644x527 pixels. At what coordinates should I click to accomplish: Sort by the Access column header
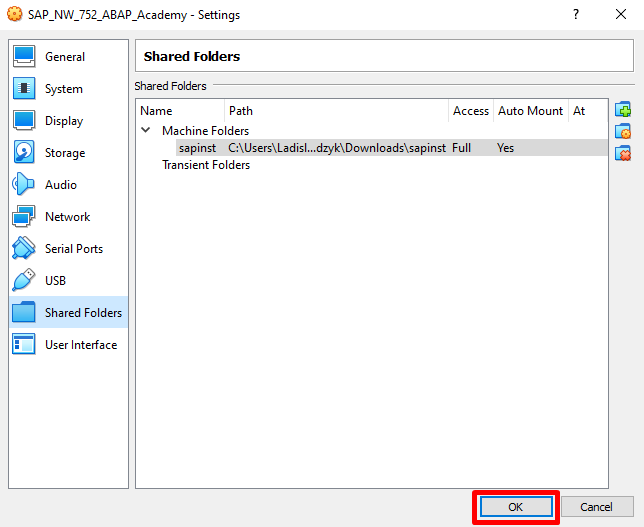click(x=471, y=111)
